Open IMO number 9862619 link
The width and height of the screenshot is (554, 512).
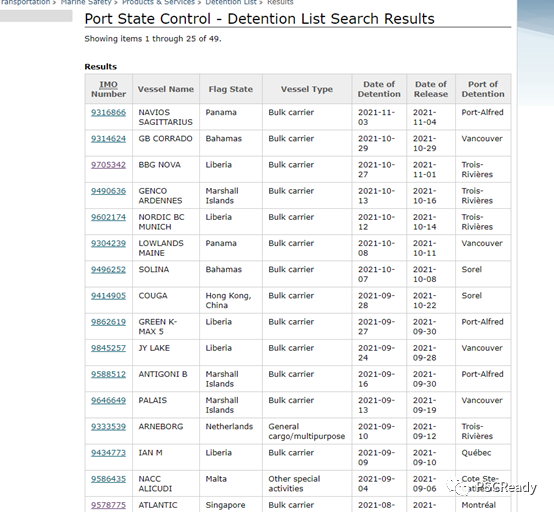coord(108,322)
